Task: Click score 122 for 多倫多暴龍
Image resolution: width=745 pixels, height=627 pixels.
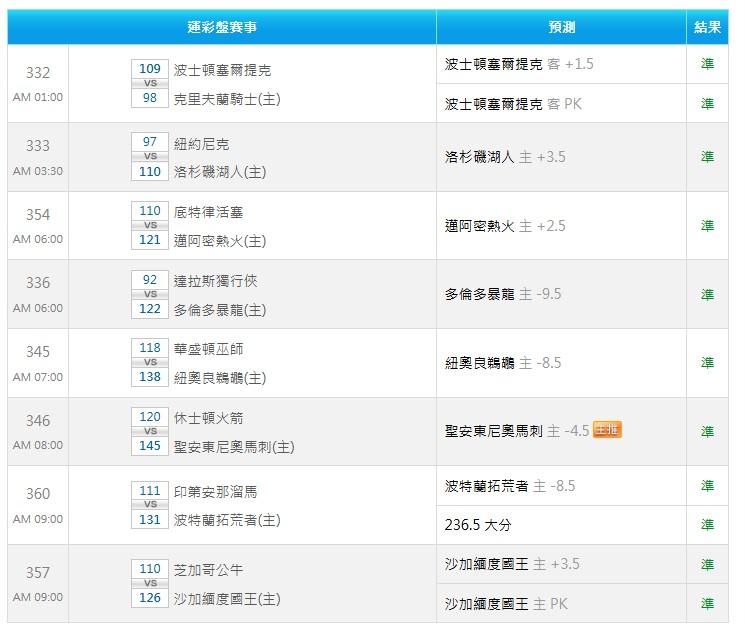Action: (x=150, y=309)
